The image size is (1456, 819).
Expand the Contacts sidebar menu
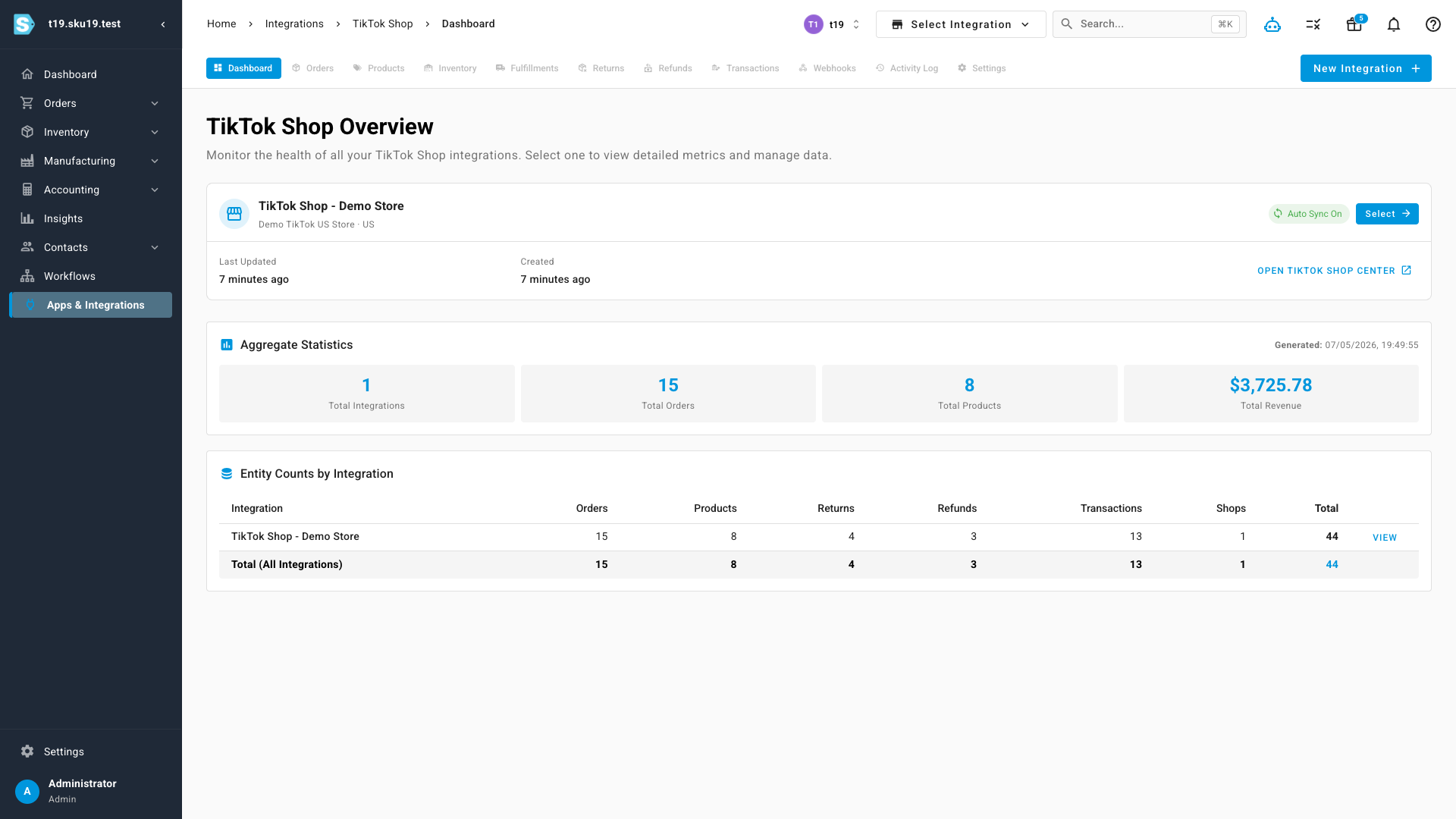click(x=91, y=247)
